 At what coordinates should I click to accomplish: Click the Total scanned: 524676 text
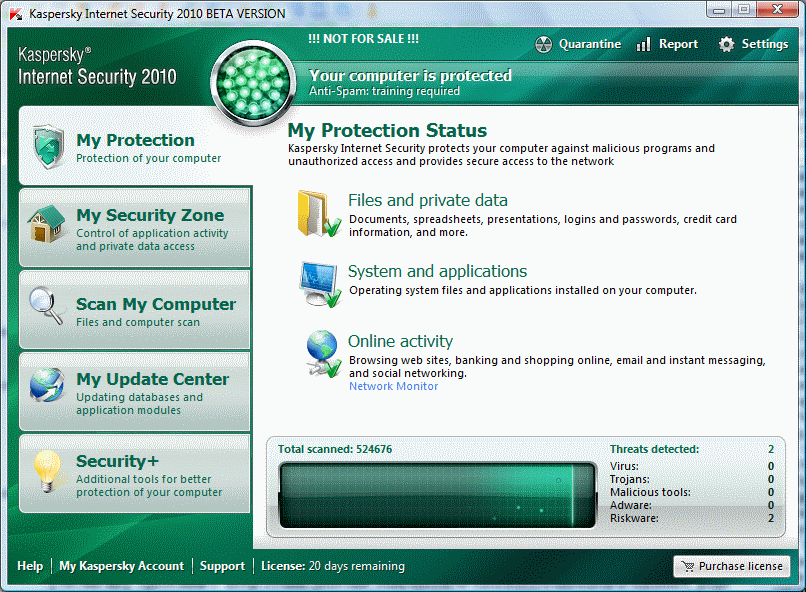click(335, 449)
